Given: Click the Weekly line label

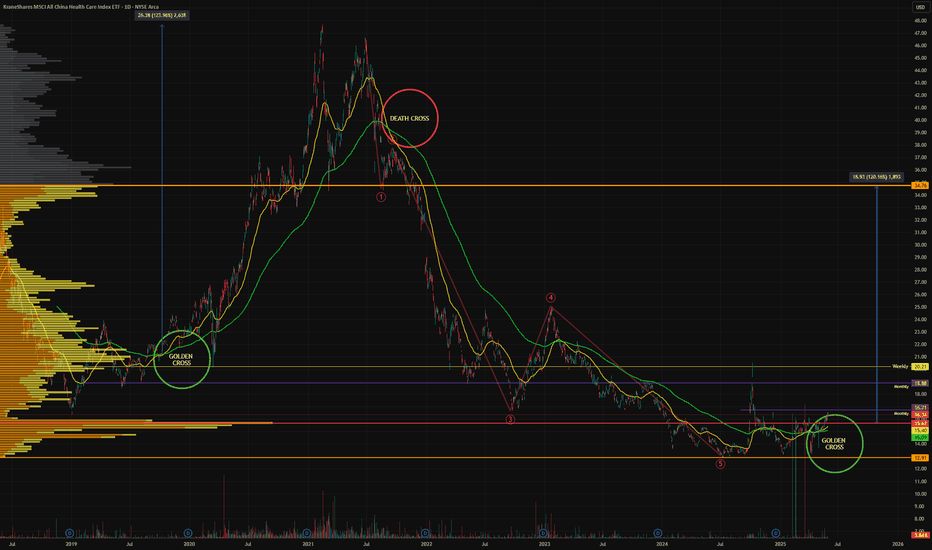Looking at the screenshot, I should (x=900, y=366).
